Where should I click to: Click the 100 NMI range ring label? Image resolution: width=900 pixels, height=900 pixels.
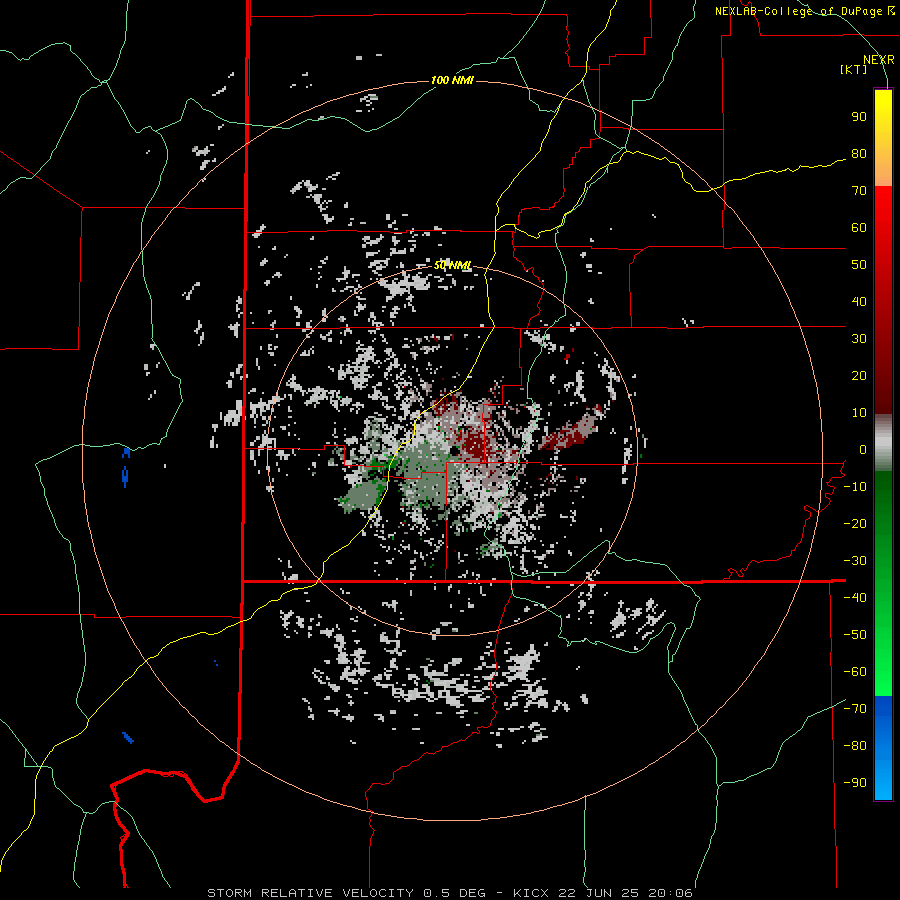coord(452,80)
